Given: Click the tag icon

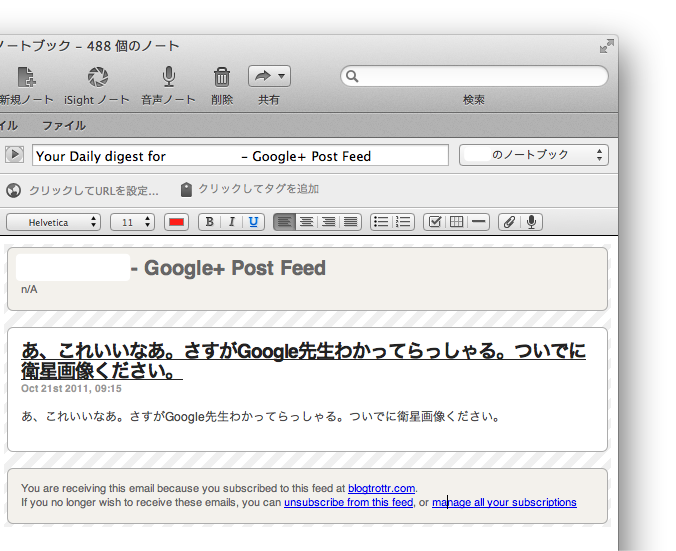Looking at the screenshot, I should [186, 189].
